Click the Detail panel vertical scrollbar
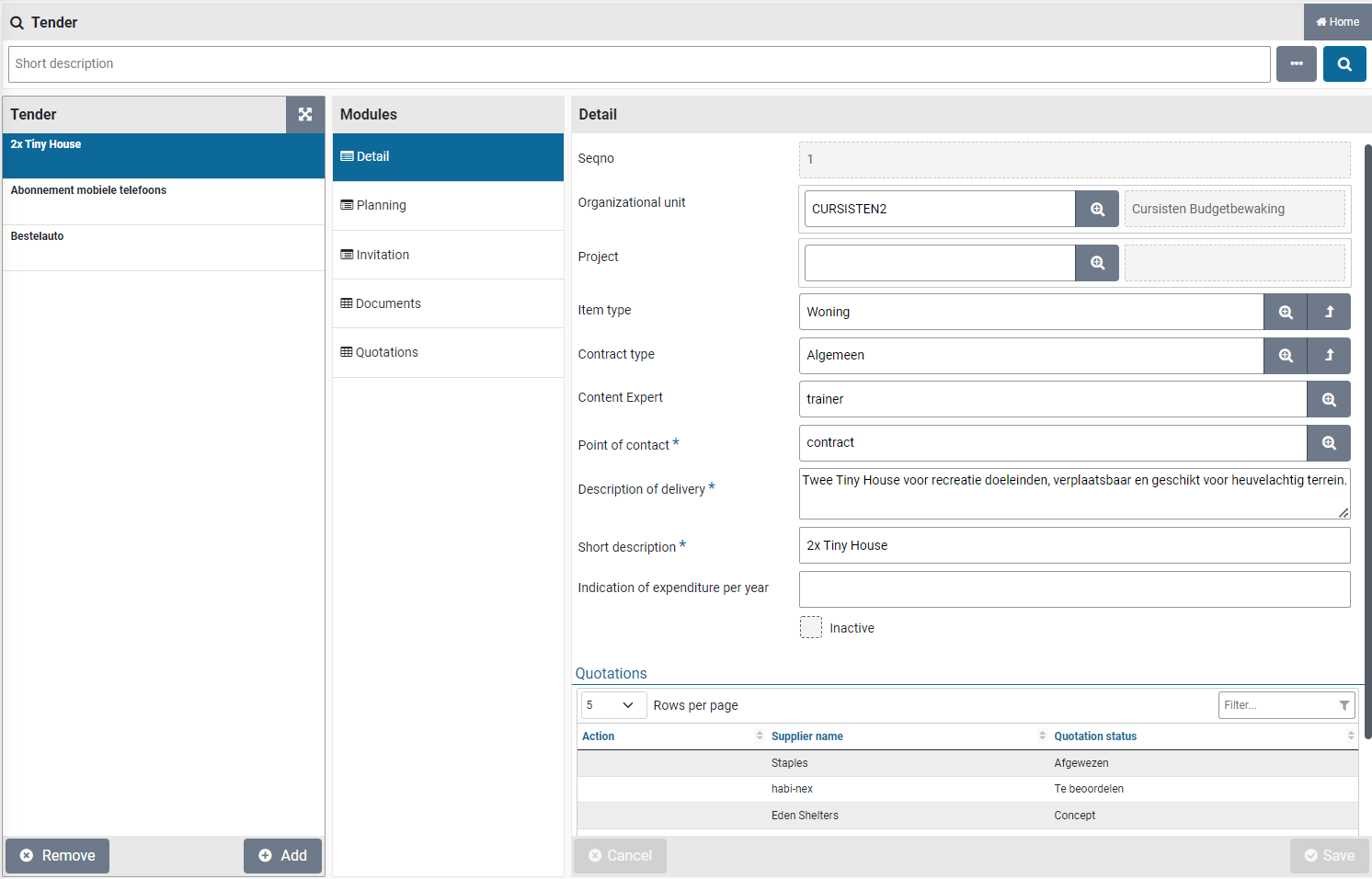The width and height of the screenshot is (1372, 879). (x=1367, y=441)
